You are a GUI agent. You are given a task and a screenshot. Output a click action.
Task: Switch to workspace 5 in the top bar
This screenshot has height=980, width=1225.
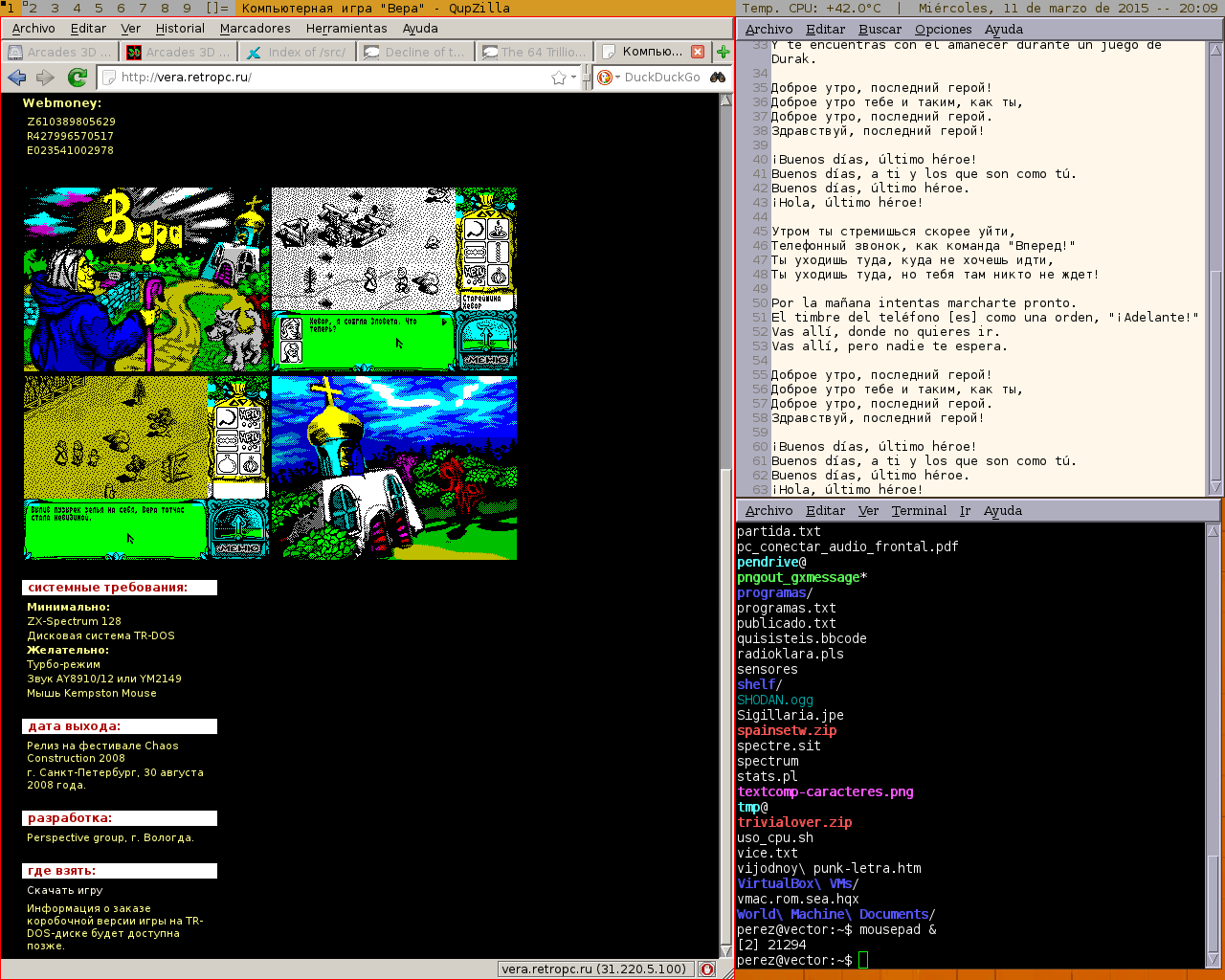click(x=98, y=8)
